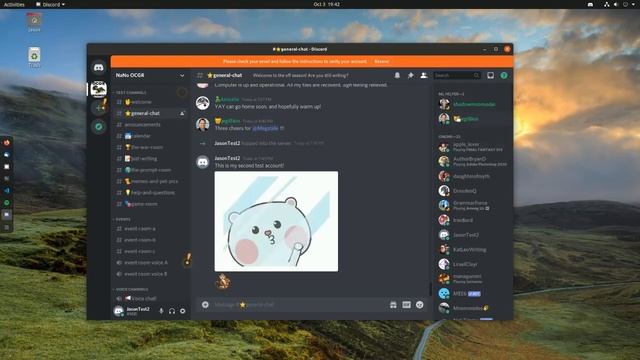
Task: Open the event-room-a channel
Action: tap(150, 229)
